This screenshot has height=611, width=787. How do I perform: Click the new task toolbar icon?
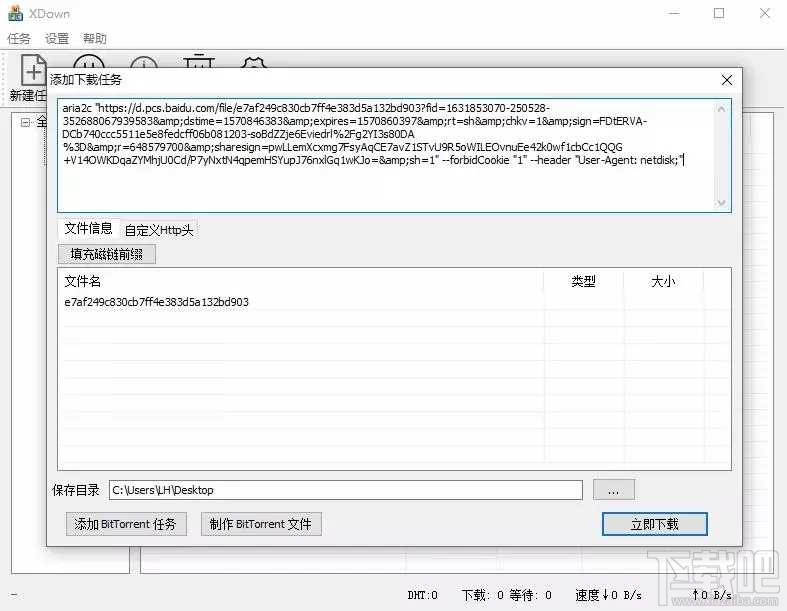(x=33, y=70)
